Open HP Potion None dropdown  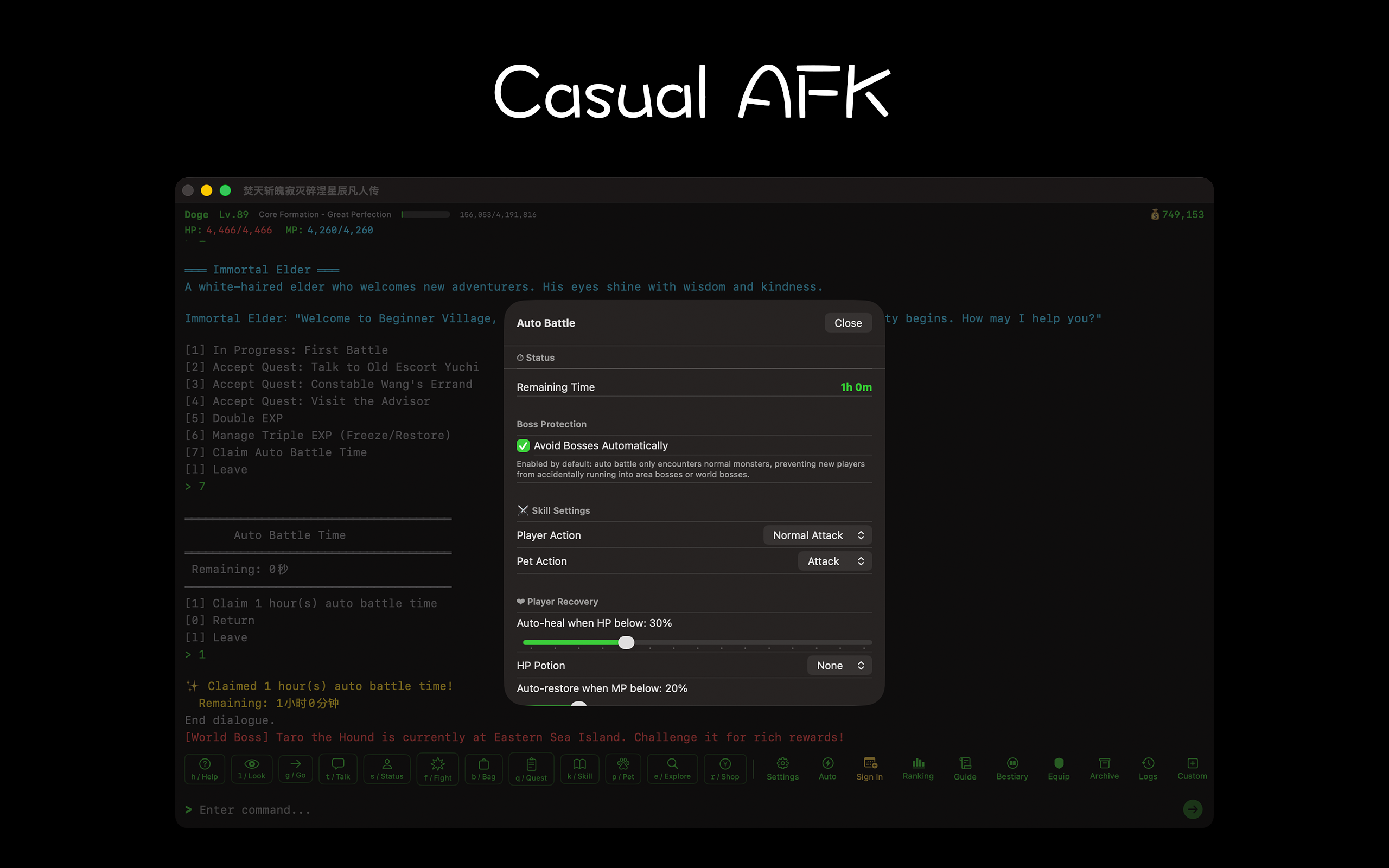click(839, 665)
